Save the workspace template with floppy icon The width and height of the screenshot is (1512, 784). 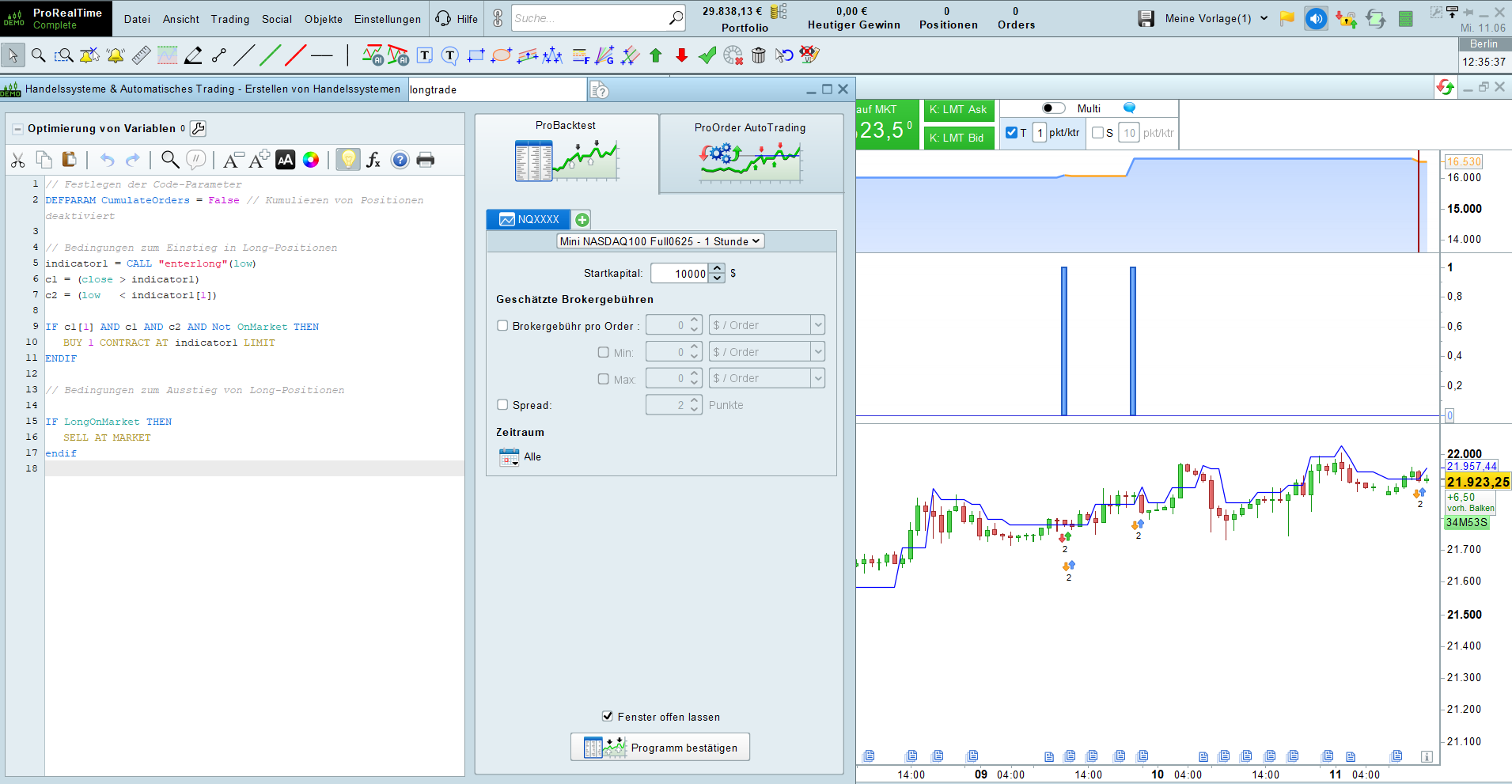click(x=1146, y=18)
